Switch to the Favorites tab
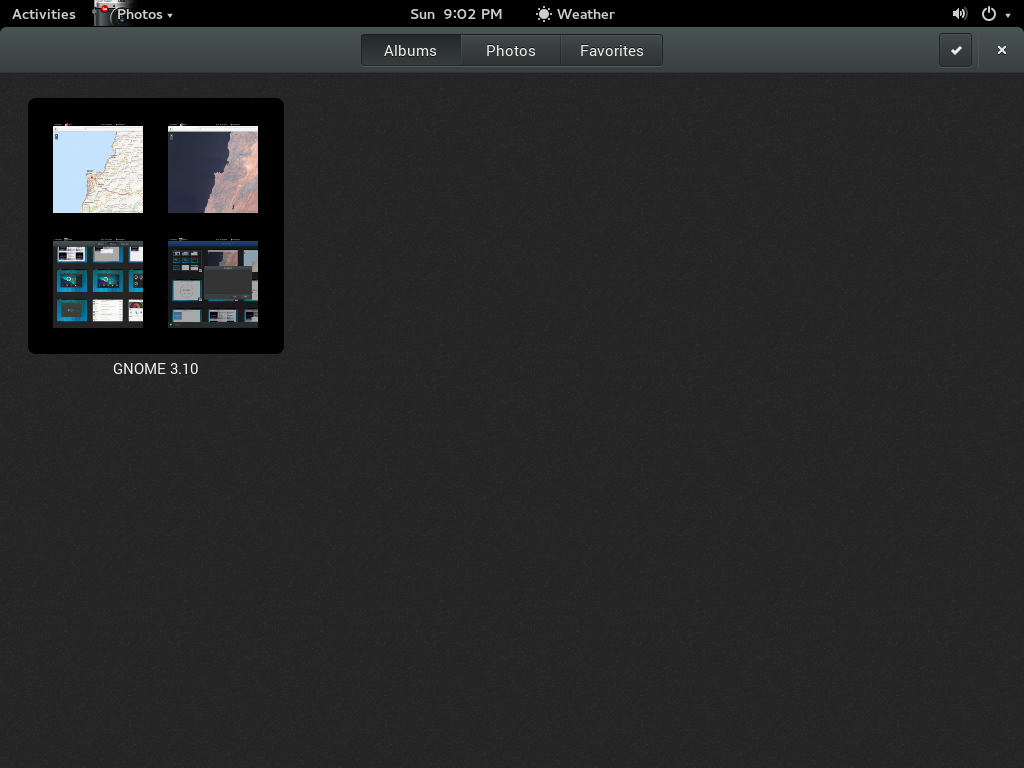 pos(612,50)
